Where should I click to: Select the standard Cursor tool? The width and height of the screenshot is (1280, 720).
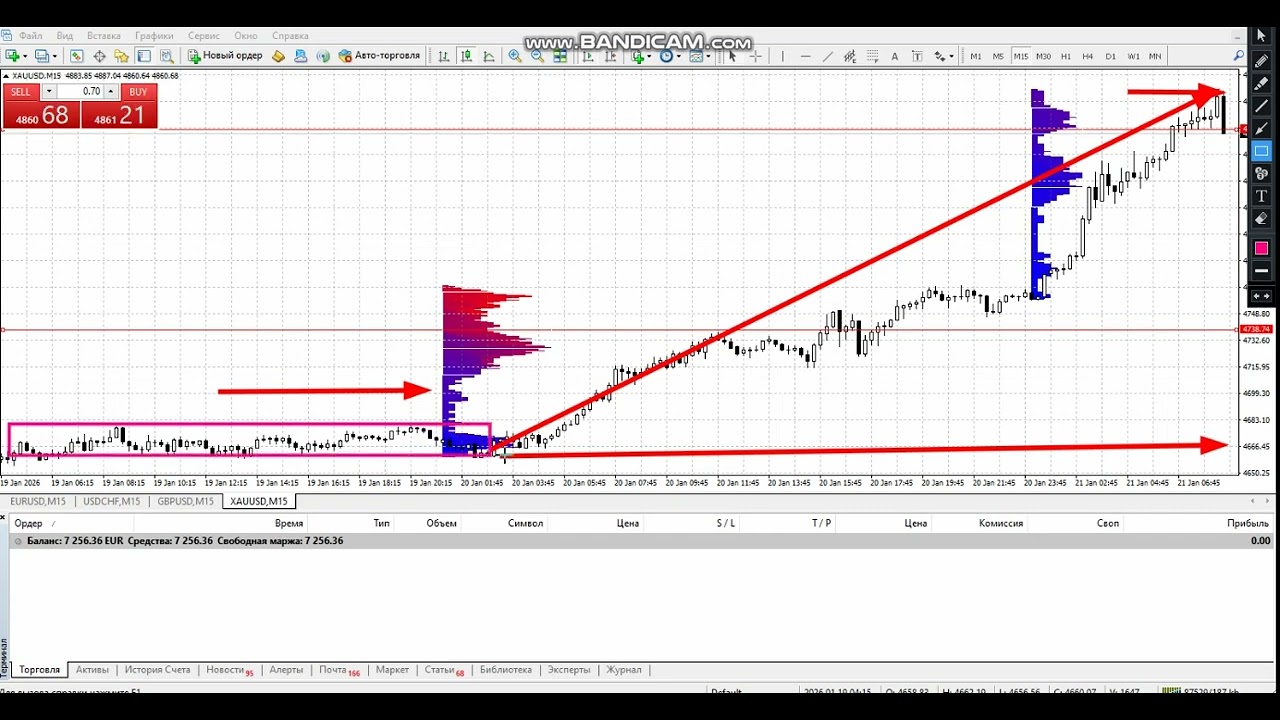click(732, 56)
